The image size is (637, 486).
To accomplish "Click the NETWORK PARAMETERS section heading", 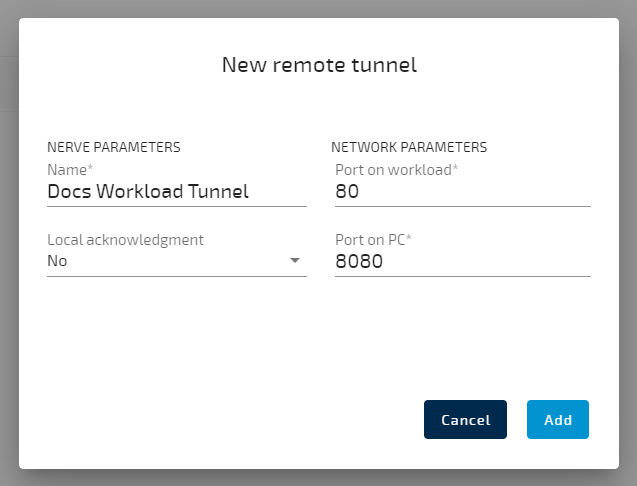I will tap(410, 147).
